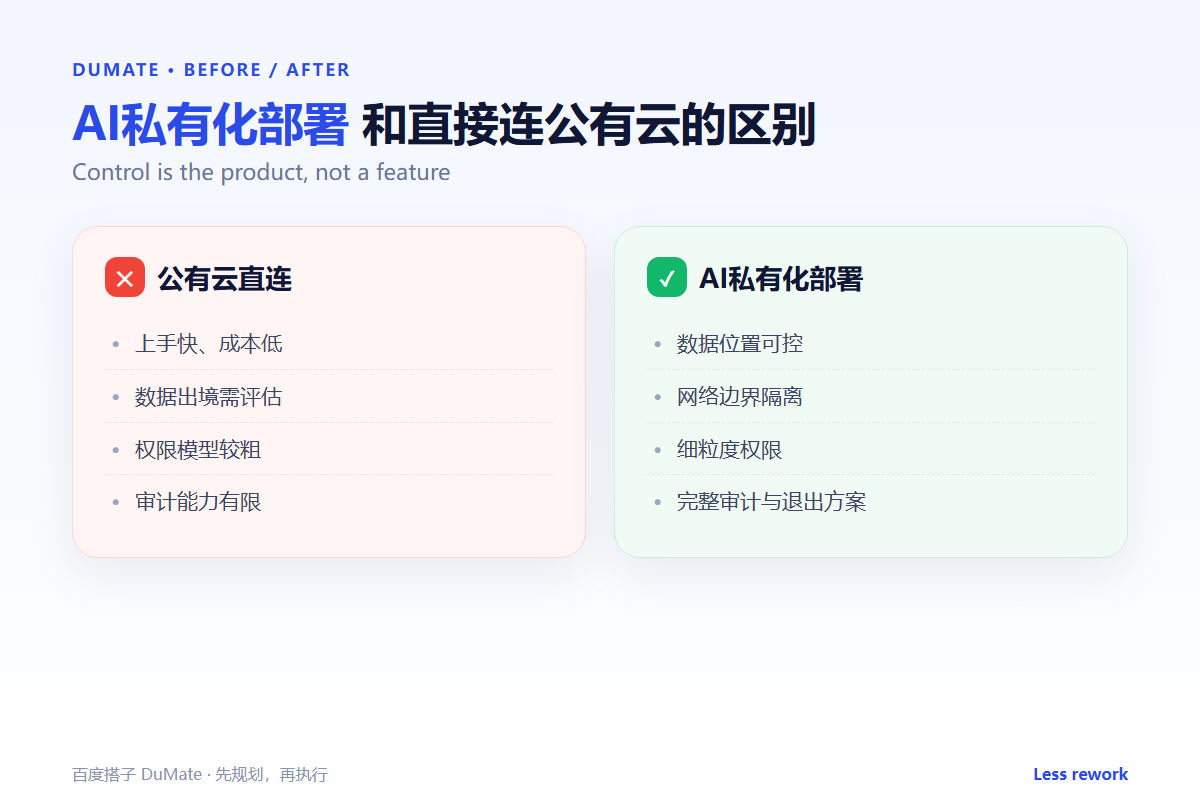Click the 'AI私有化部署' card heading
This screenshot has width=1200, height=800.
[780, 278]
